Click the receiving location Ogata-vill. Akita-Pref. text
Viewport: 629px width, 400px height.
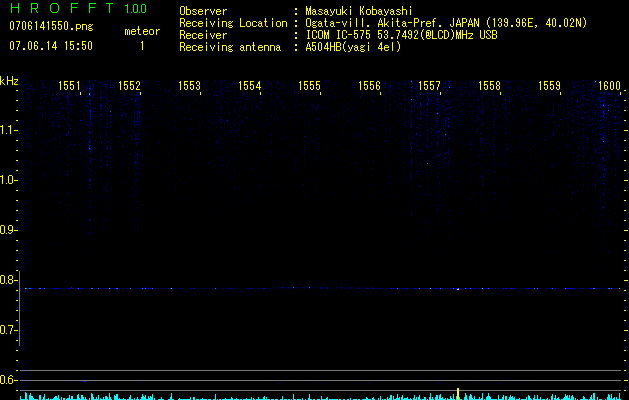point(446,23)
